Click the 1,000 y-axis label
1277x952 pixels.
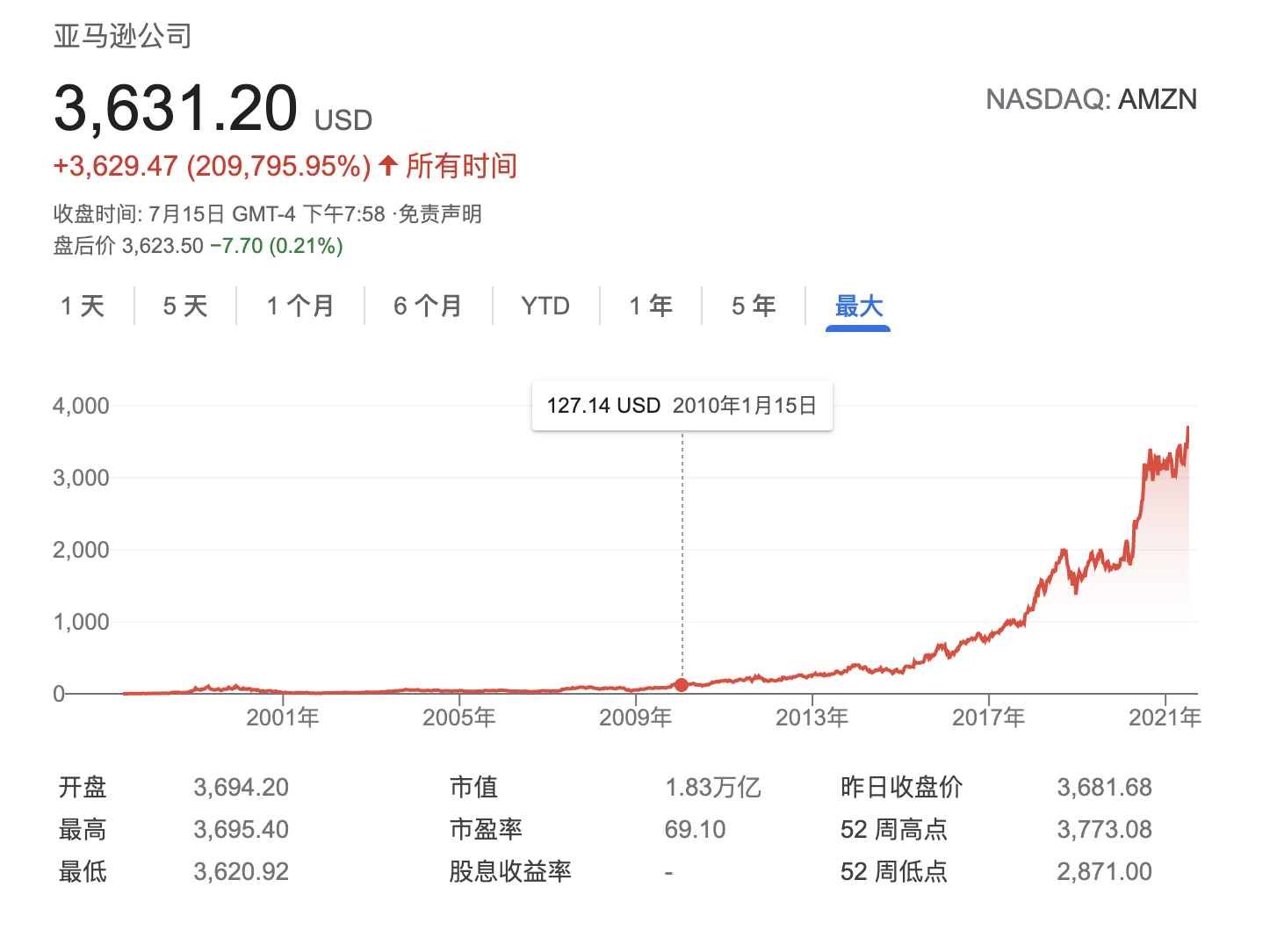tap(81, 622)
